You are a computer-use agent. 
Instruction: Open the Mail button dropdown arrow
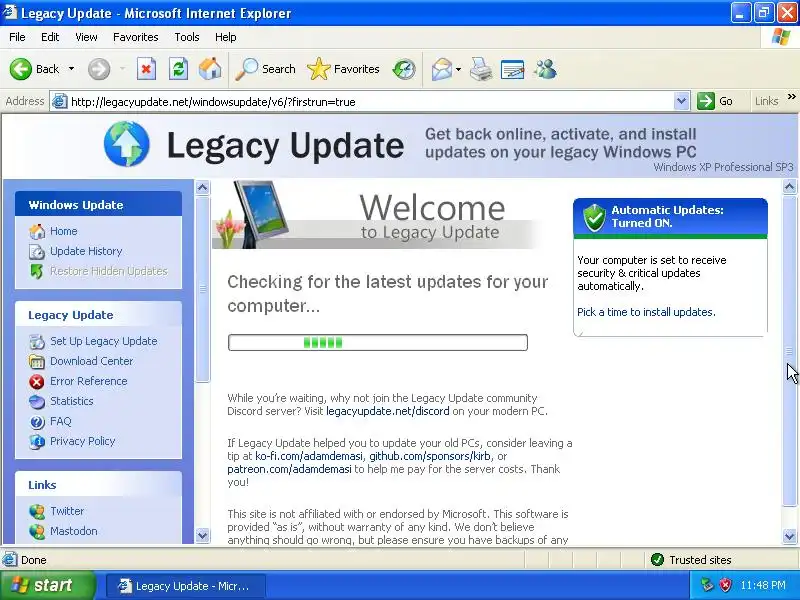coord(458,69)
